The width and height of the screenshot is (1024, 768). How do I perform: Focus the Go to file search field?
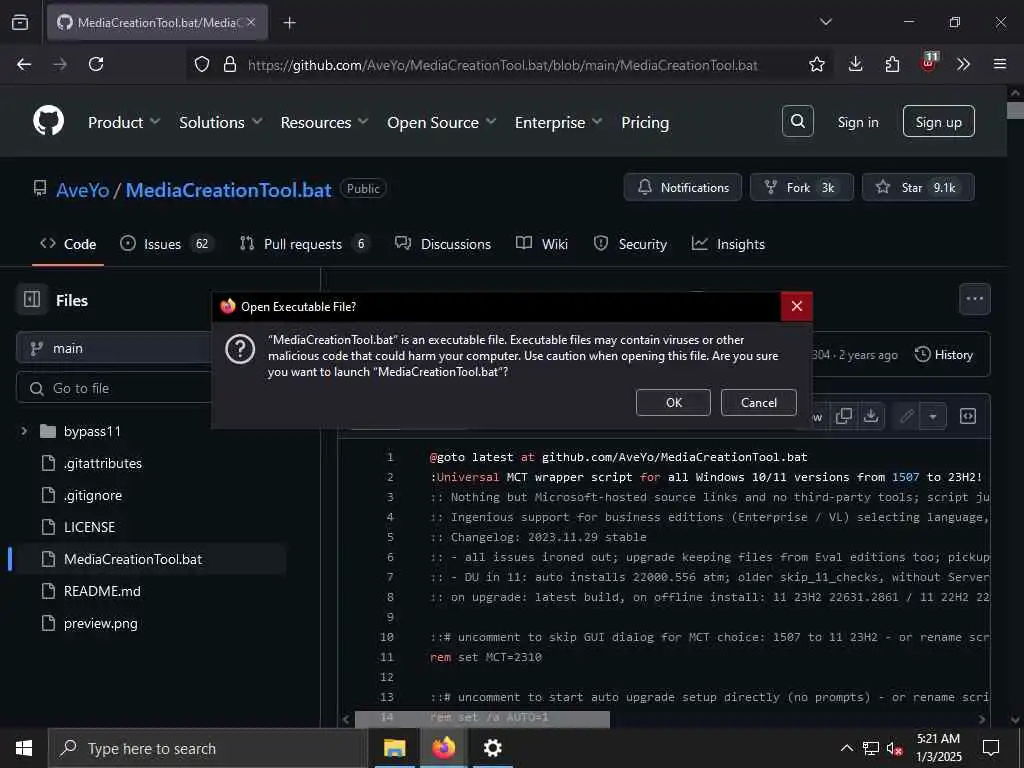(x=114, y=388)
